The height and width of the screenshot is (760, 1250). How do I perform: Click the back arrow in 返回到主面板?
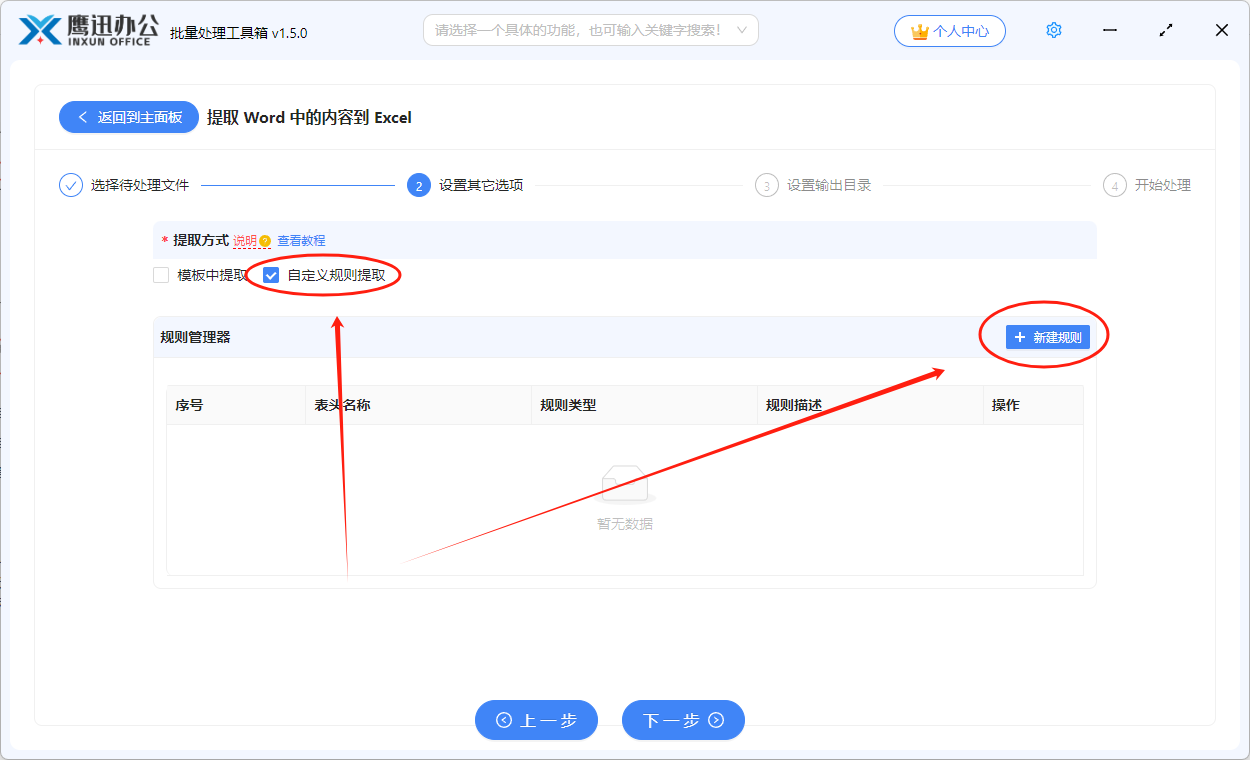point(83,117)
